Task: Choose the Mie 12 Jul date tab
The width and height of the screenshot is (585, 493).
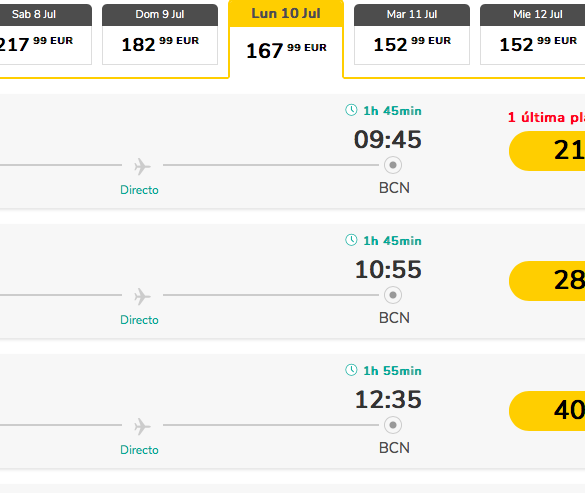Action: tap(532, 34)
